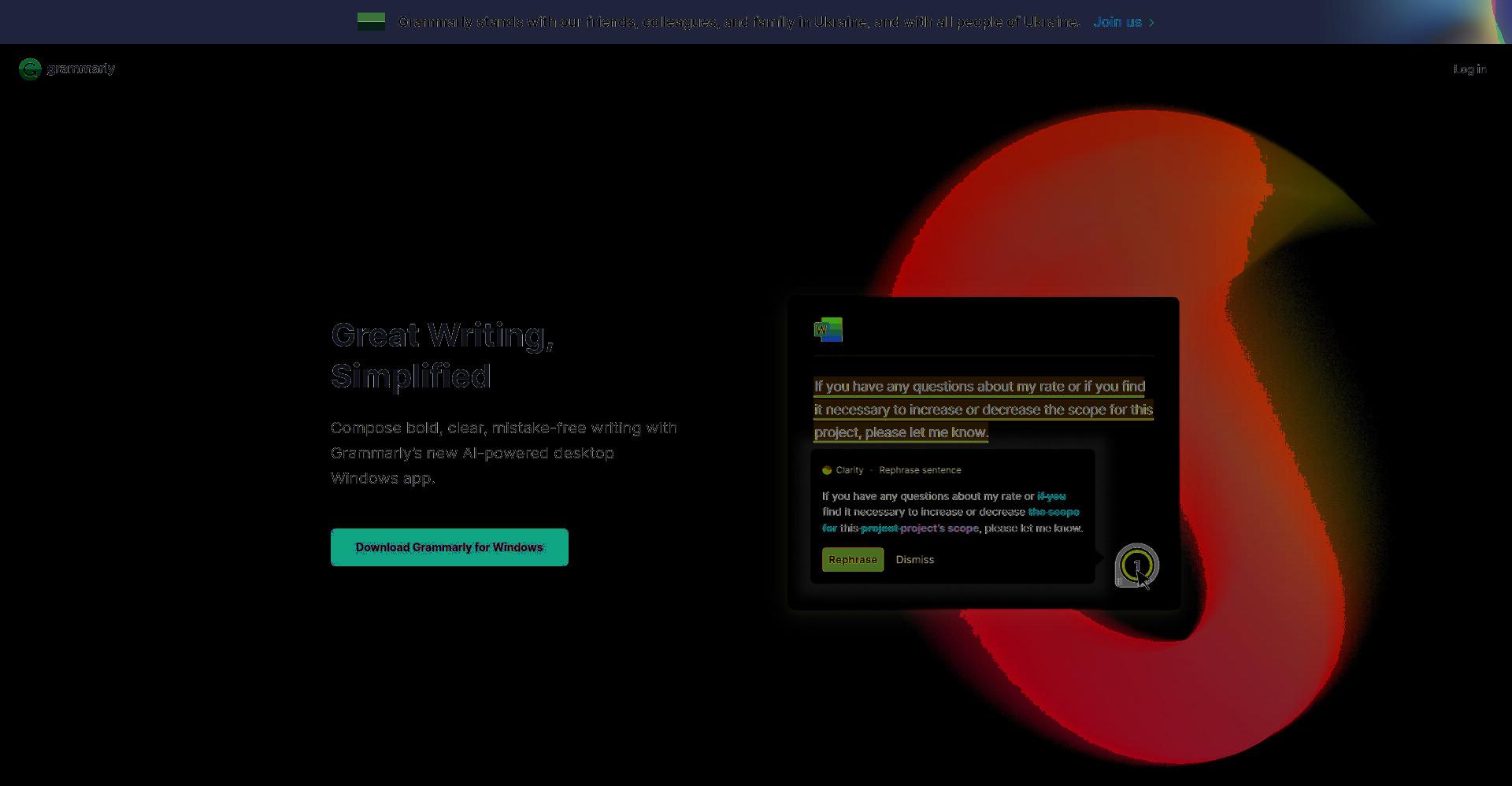This screenshot has width=1512, height=786.
Task: Open the Log in link
Action: 1469,69
